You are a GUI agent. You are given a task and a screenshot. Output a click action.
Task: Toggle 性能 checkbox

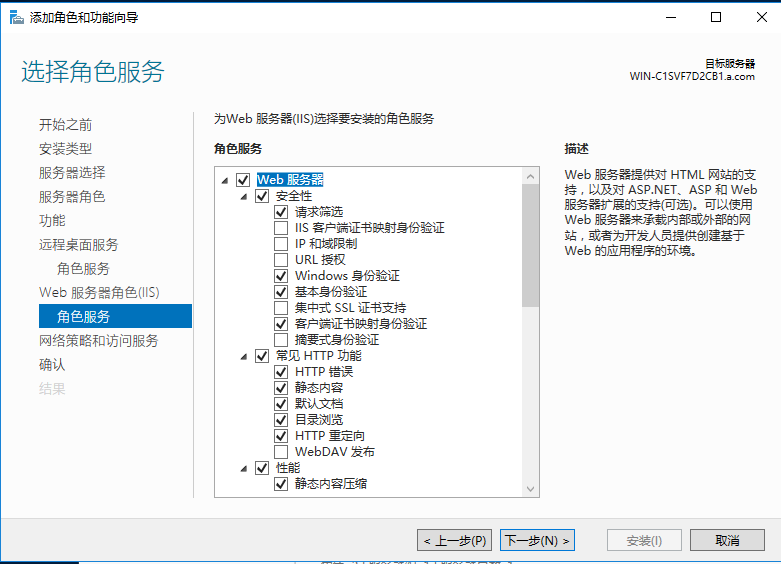(262, 468)
